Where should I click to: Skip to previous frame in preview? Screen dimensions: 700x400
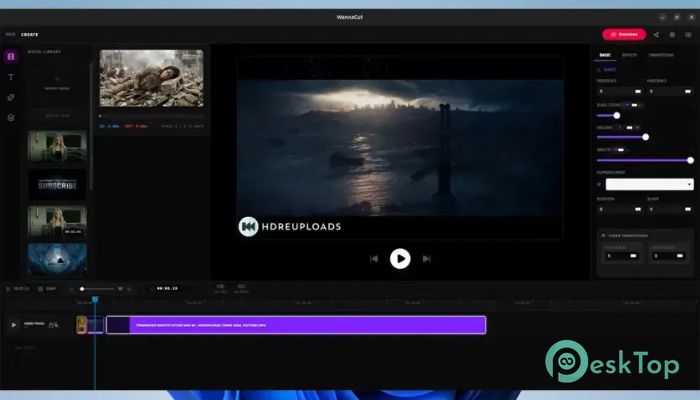(x=374, y=258)
